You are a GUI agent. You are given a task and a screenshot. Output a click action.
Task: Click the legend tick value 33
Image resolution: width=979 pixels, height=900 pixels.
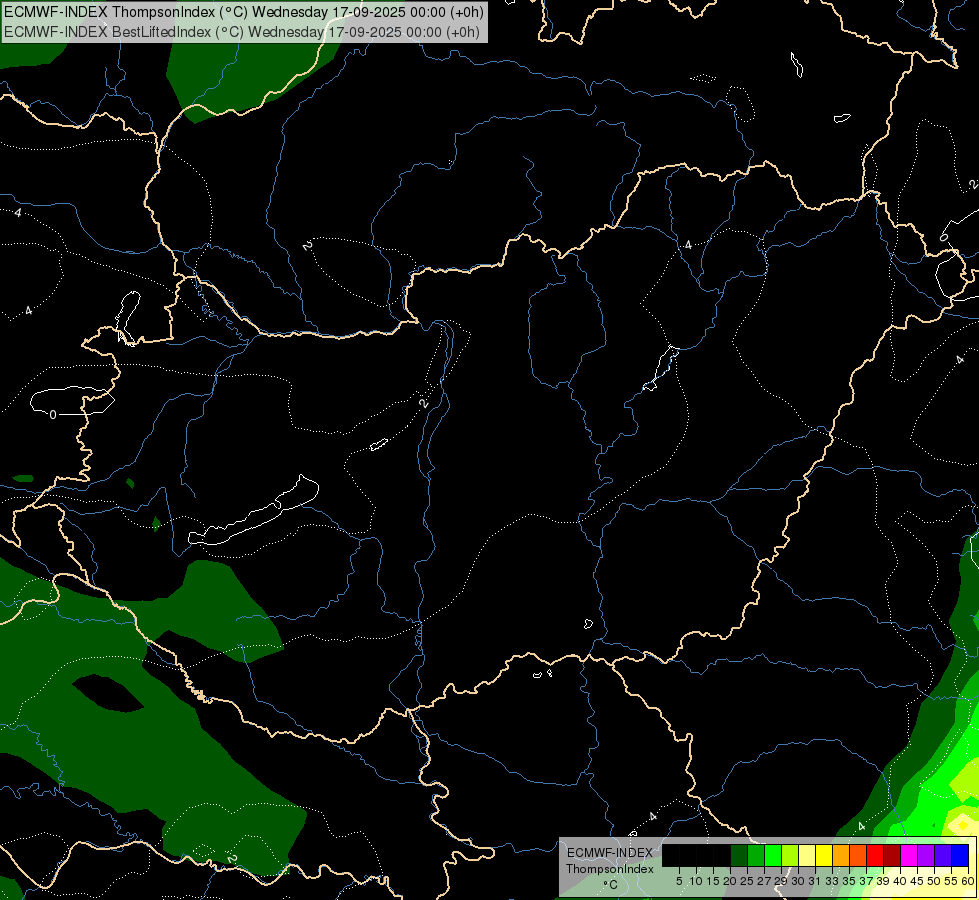pyautogui.click(x=833, y=881)
